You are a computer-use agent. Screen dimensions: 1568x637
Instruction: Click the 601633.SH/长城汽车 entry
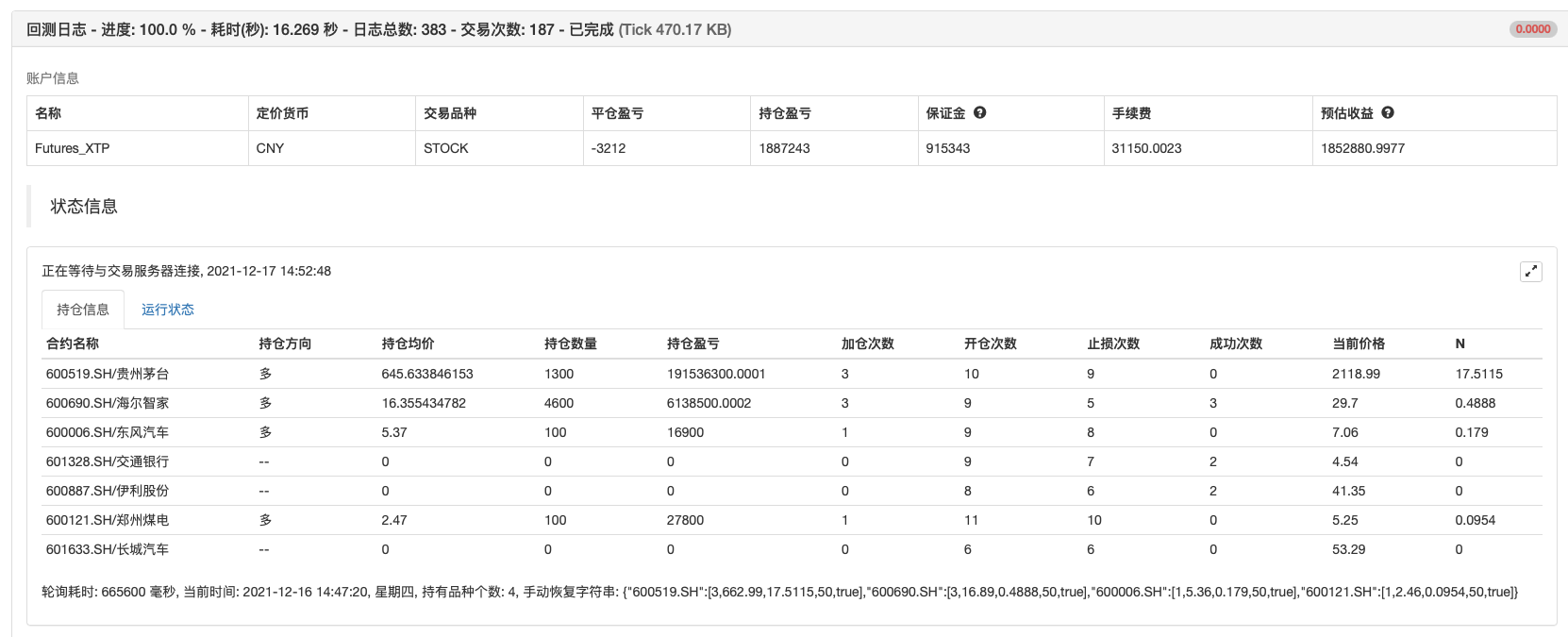coord(108,549)
